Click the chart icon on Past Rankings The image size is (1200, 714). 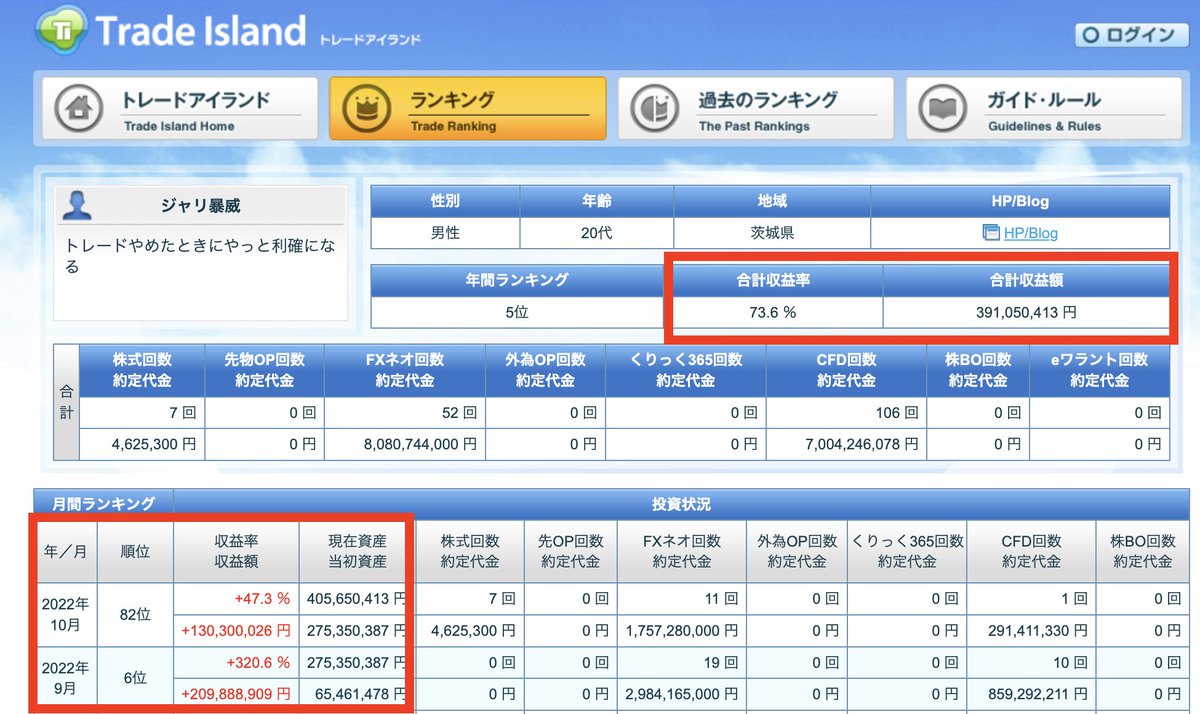point(654,109)
